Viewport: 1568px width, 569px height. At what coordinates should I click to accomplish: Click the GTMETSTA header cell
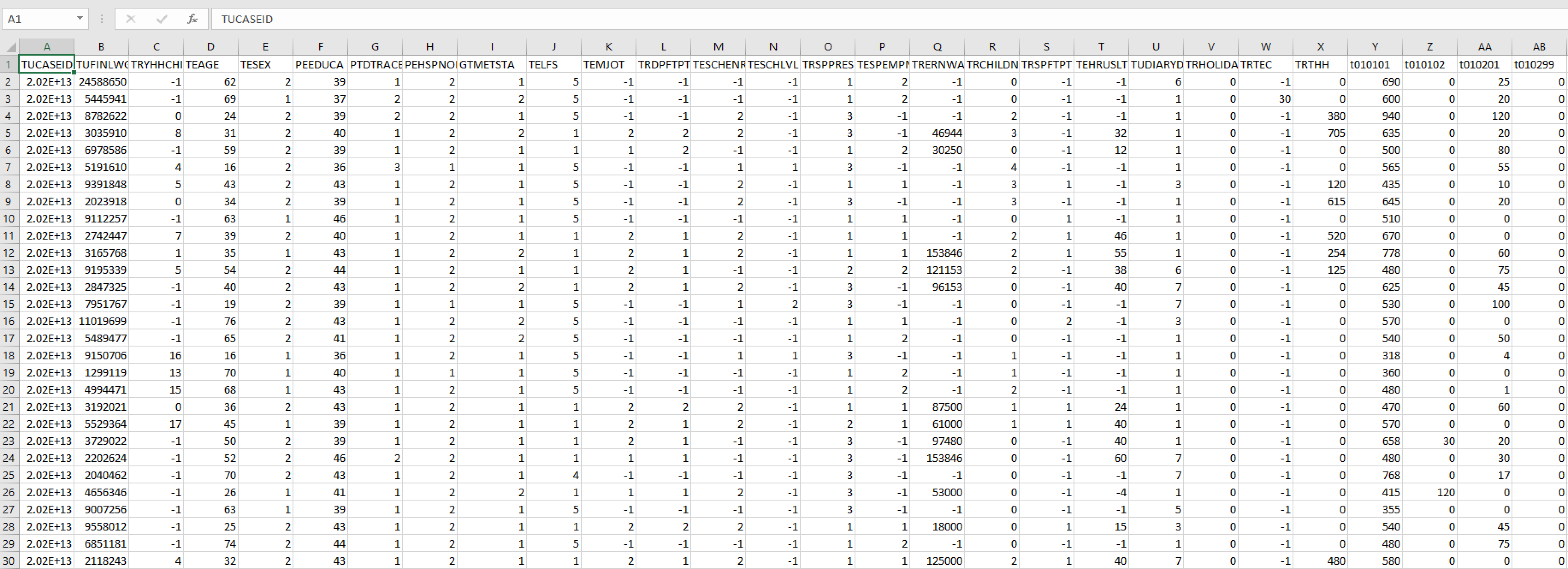492,65
